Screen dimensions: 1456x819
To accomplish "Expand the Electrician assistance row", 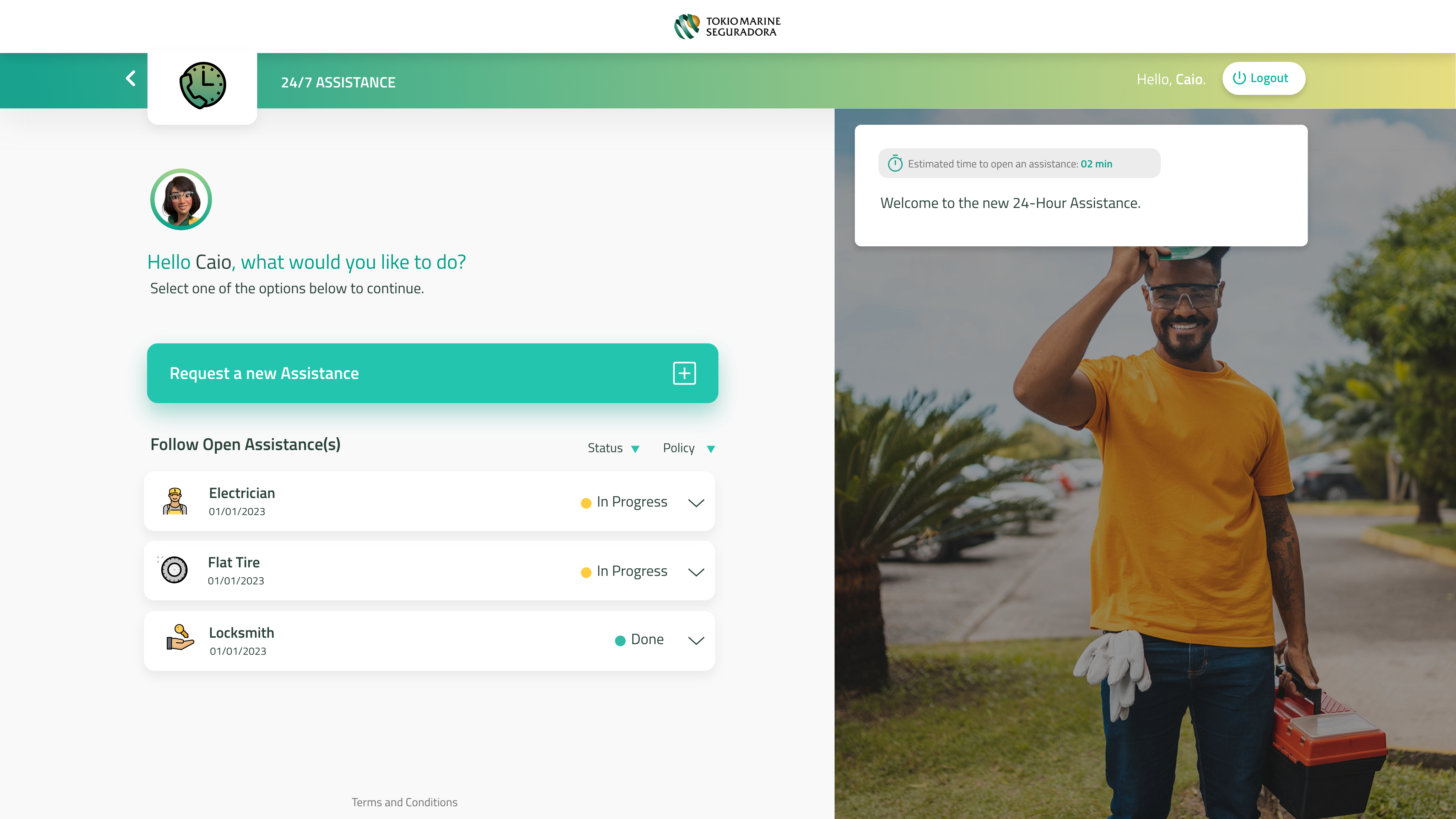I will (x=696, y=502).
